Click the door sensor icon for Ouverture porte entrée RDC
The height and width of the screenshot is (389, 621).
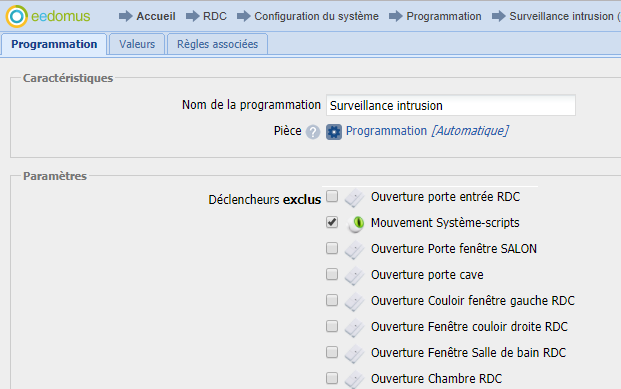click(354, 197)
